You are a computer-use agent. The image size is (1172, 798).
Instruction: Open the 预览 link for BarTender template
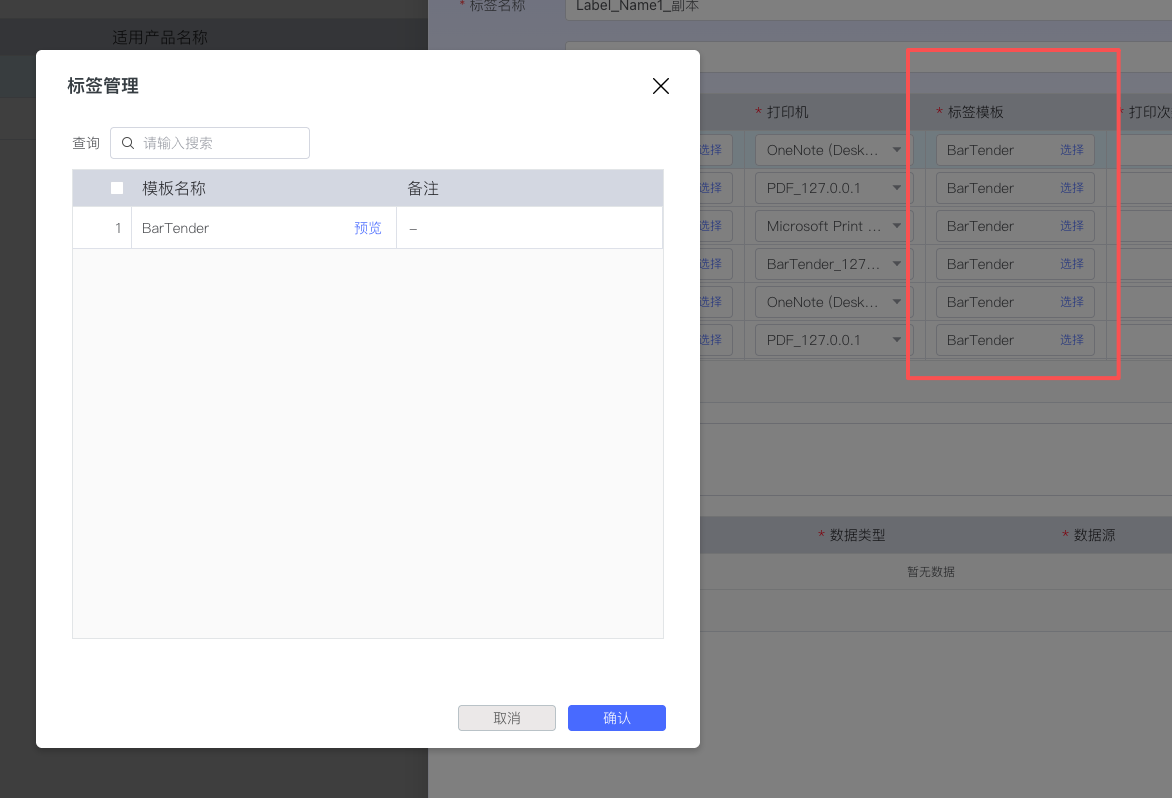[367, 228]
